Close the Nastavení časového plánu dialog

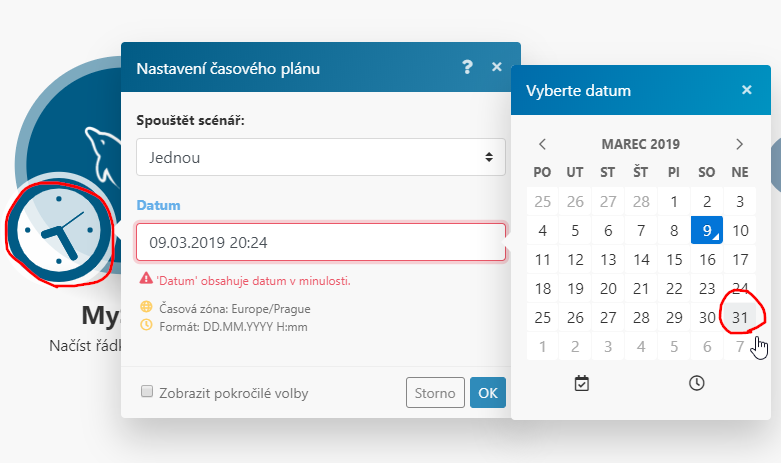point(497,67)
